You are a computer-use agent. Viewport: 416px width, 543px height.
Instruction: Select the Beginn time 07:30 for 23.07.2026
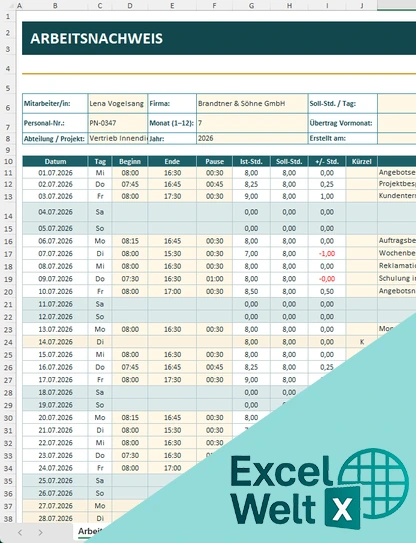point(130,455)
